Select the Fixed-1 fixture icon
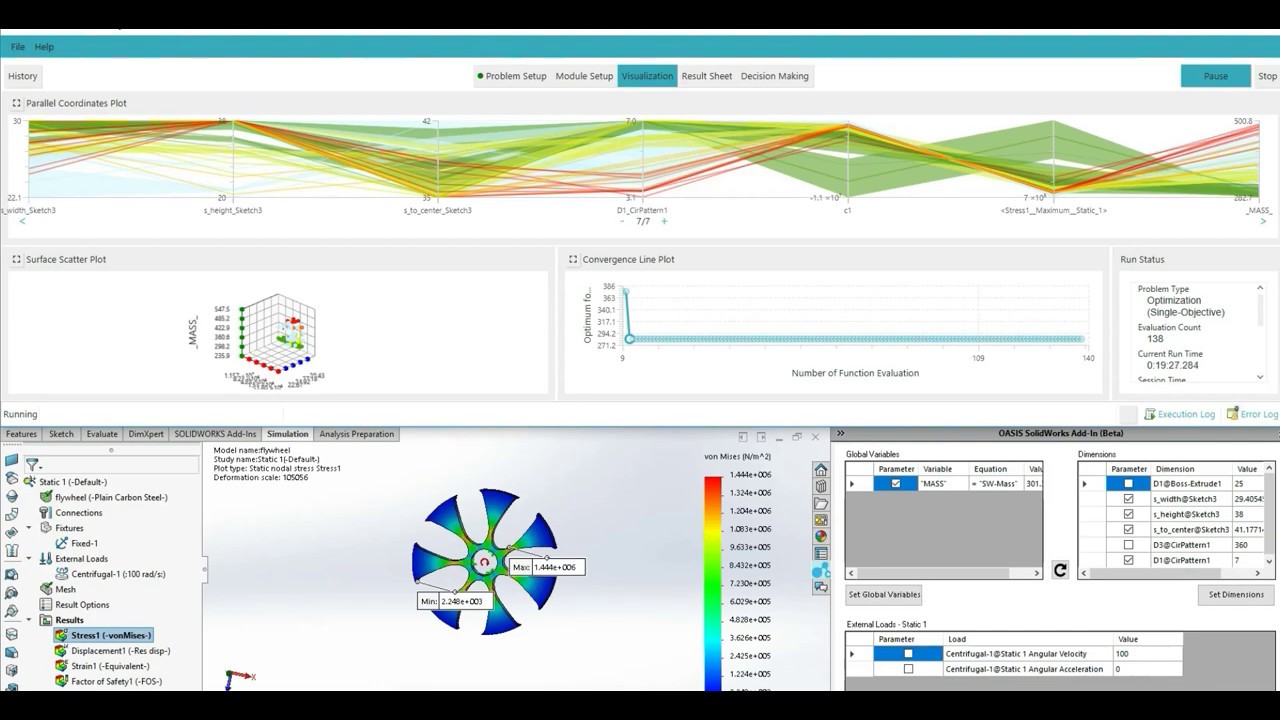The width and height of the screenshot is (1280, 720). 62,543
